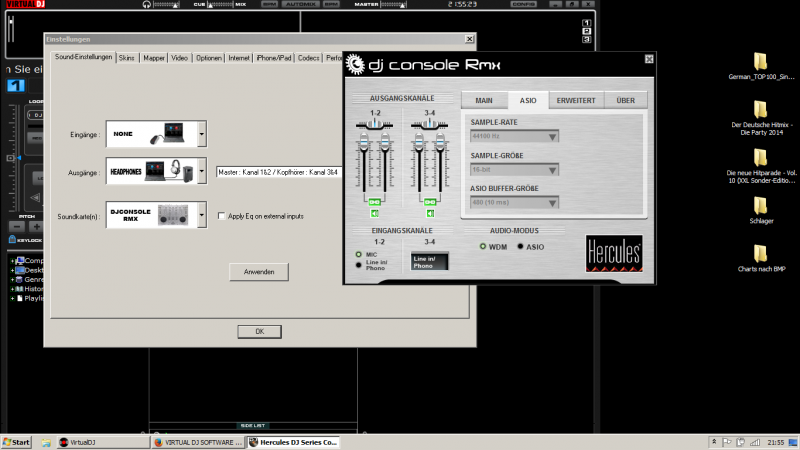Click the master volume slider in top bar
This screenshot has width=800, height=450.
(393, 4)
